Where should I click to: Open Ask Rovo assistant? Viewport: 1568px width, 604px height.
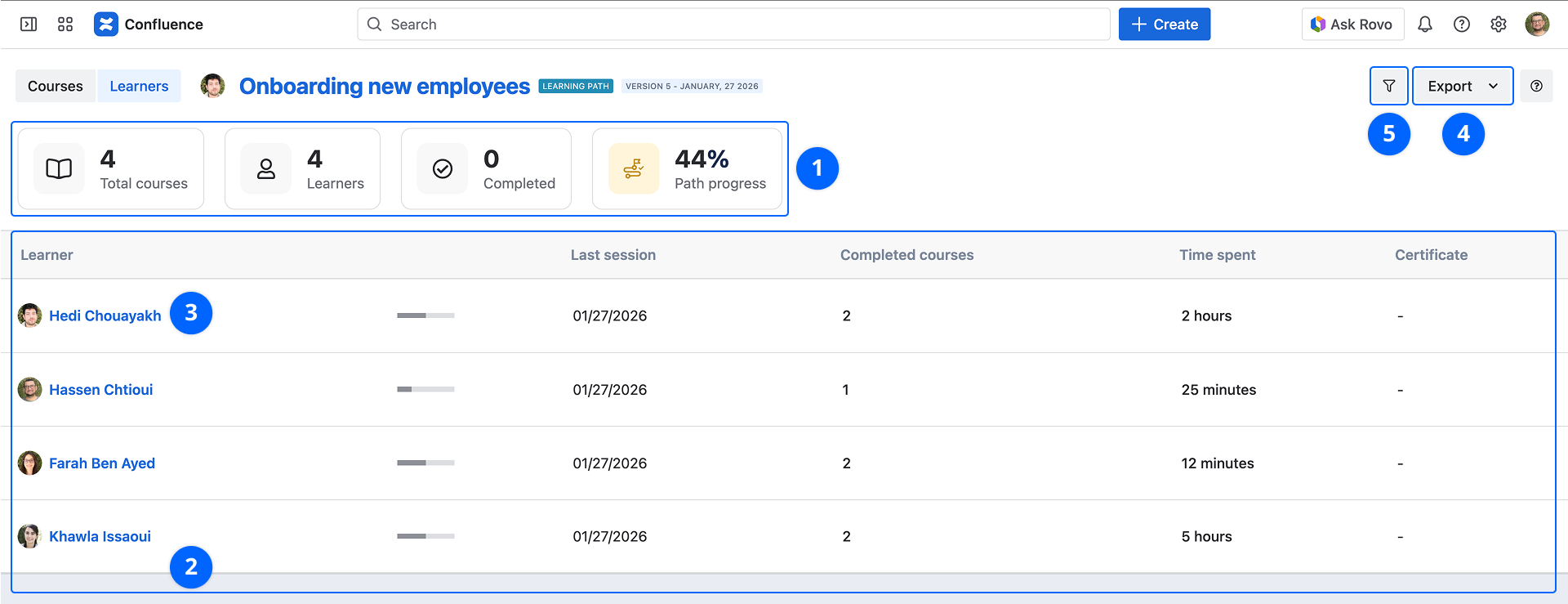[x=1352, y=25]
